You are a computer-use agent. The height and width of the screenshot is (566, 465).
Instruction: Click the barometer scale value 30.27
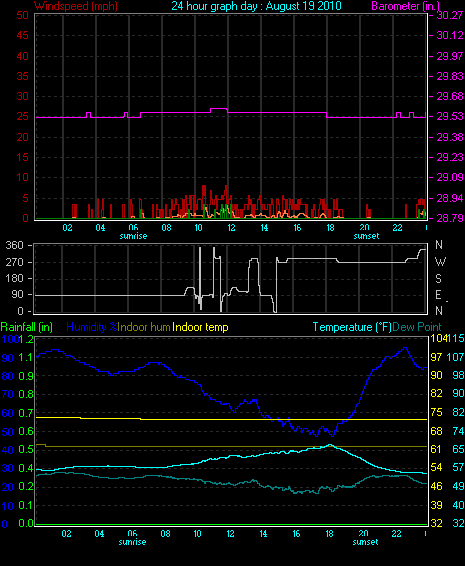(450, 15)
